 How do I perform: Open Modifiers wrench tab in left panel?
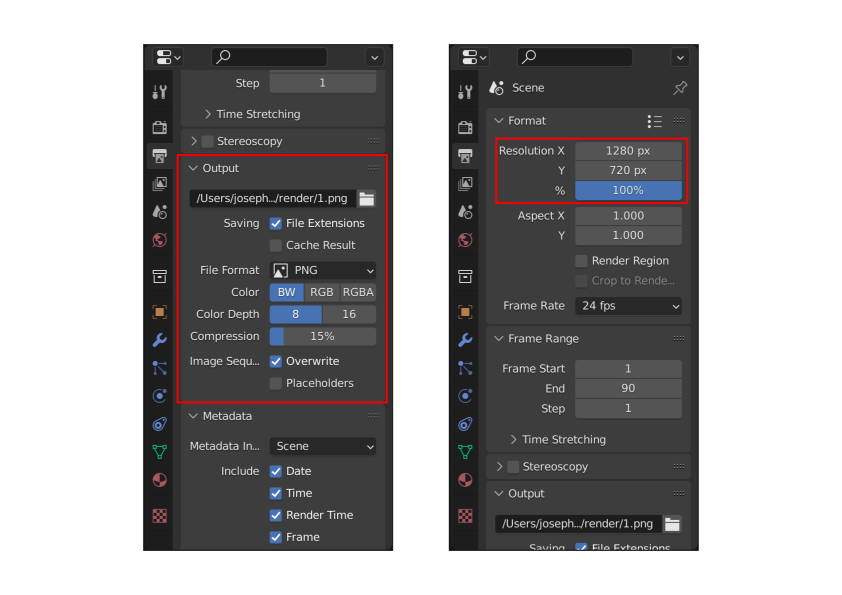(x=159, y=340)
